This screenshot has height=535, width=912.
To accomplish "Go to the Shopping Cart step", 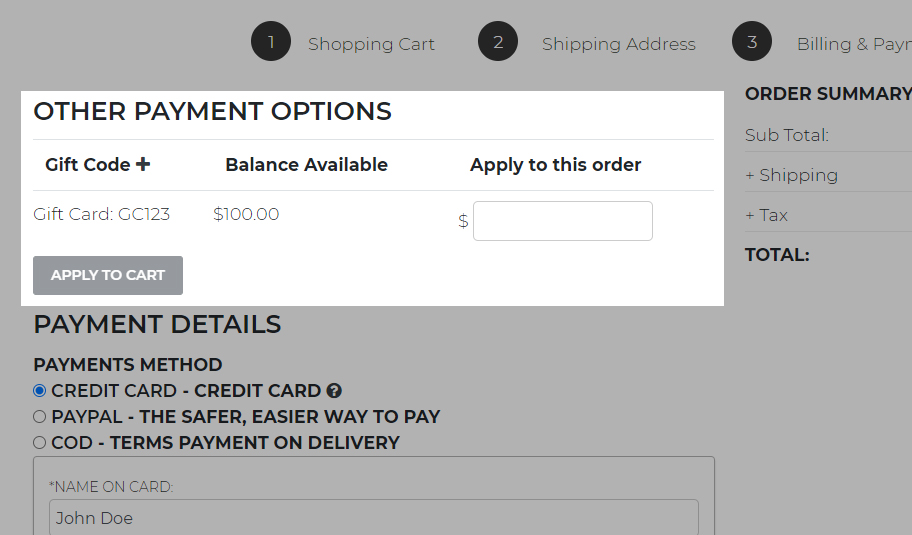I will [371, 44].
